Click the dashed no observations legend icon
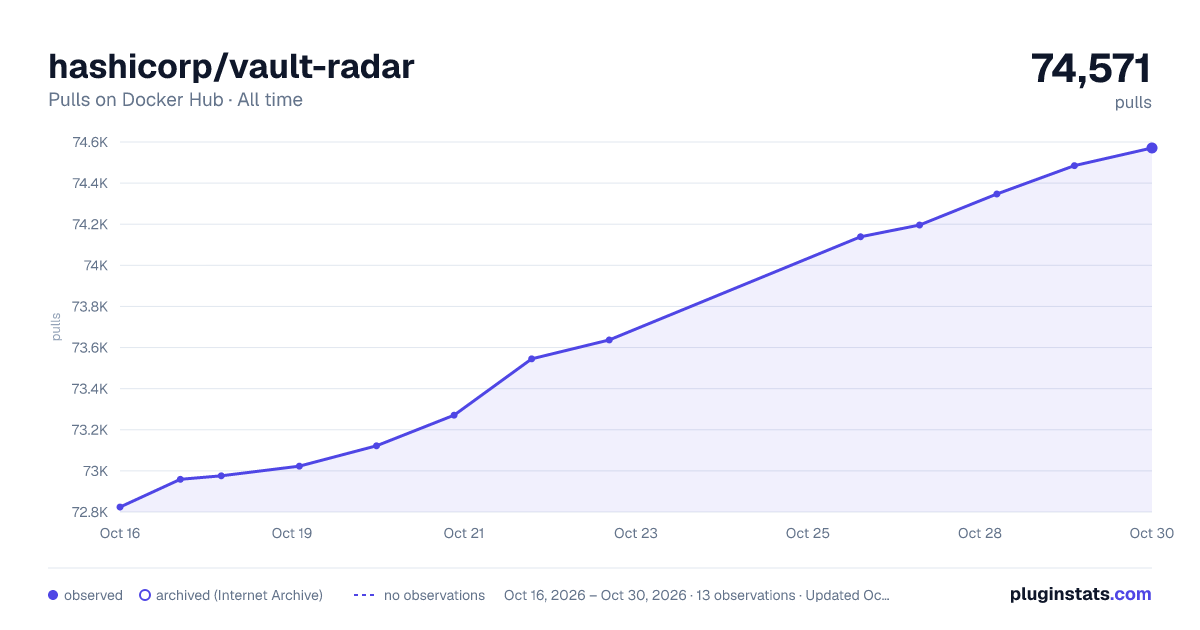The image size is (1200, 630). [x=364, y=595]
